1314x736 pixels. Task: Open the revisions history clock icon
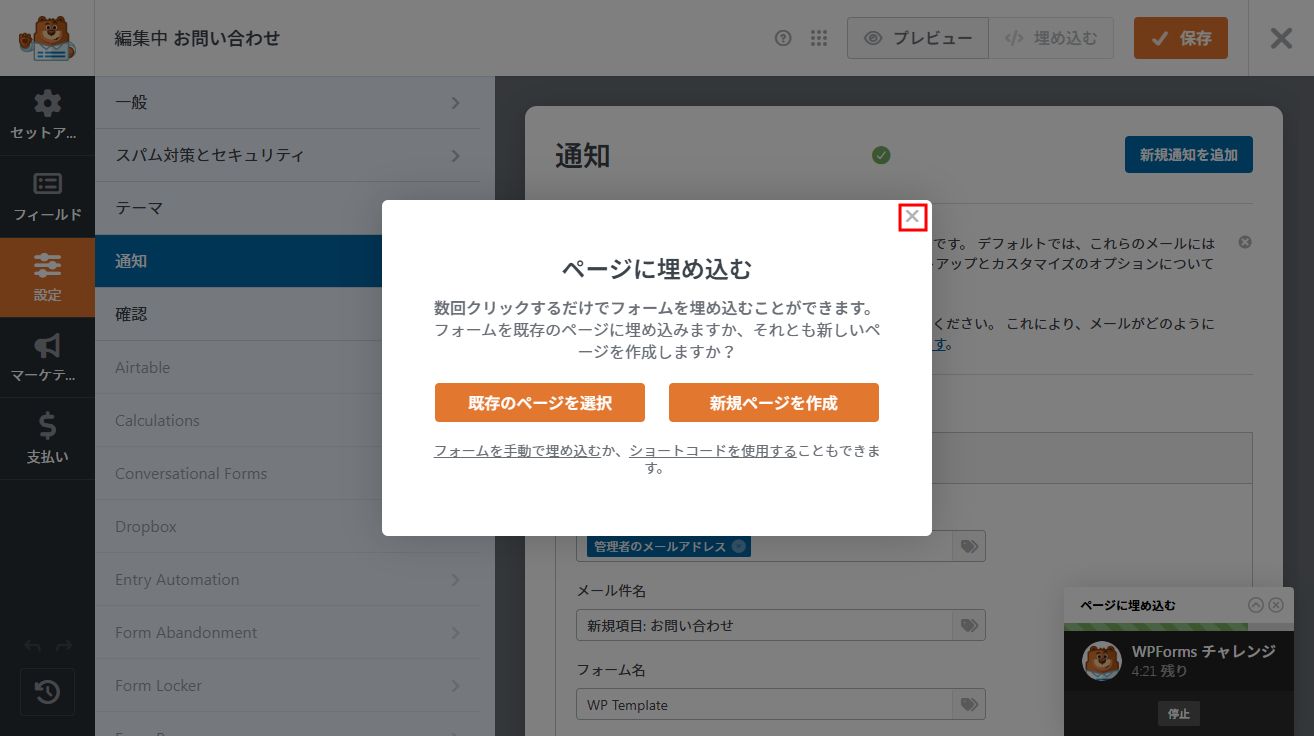pos(47,692)
